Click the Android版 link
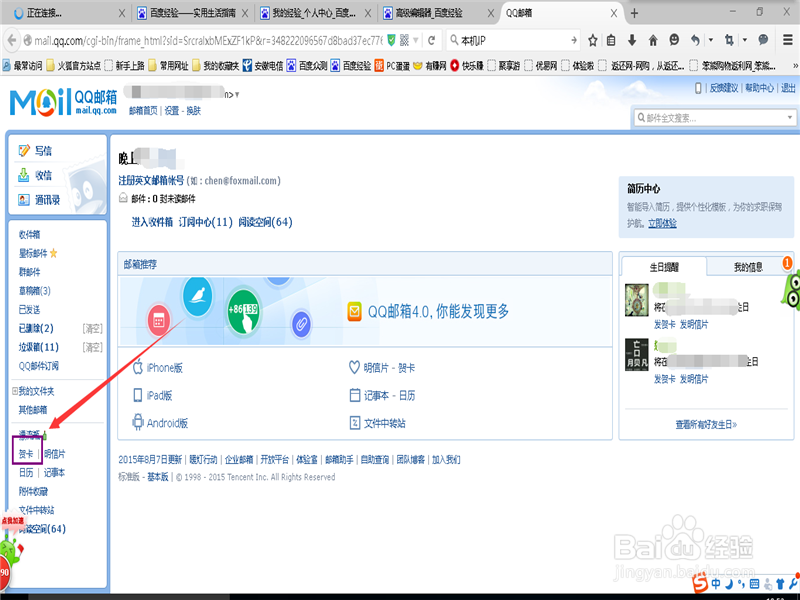Screen dimensions: 800x600 [167, 423]
